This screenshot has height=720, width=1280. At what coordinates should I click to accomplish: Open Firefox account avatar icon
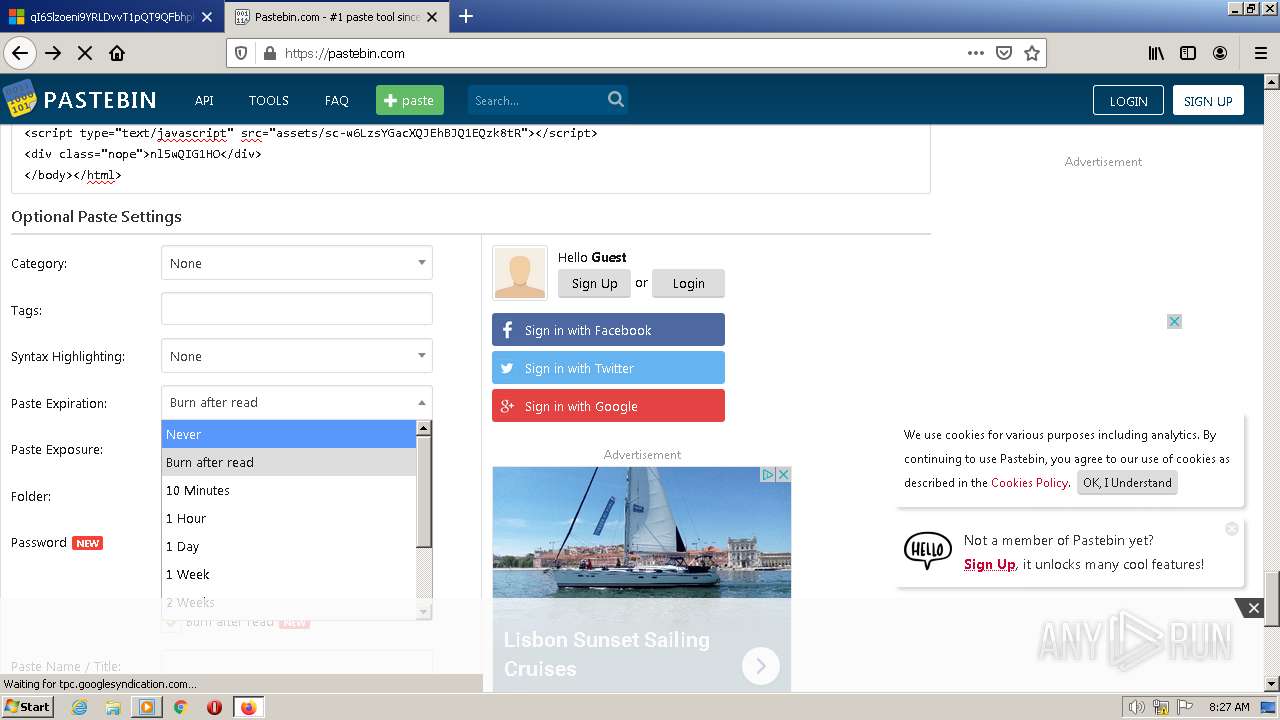pos(1220,53)
